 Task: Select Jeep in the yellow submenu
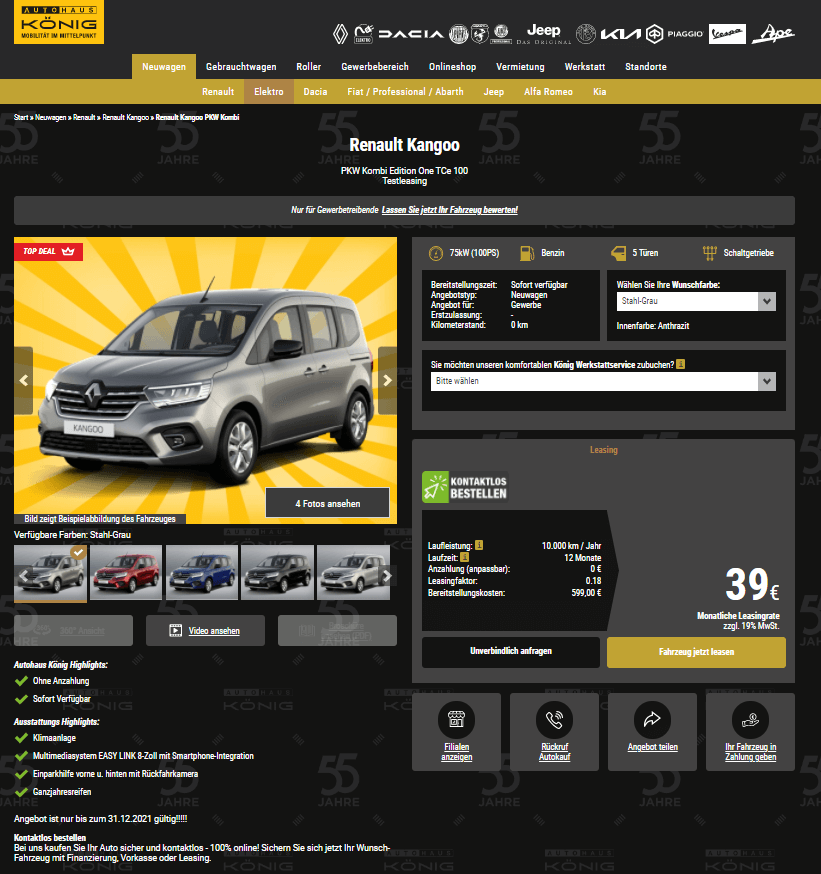click(493, 91)
